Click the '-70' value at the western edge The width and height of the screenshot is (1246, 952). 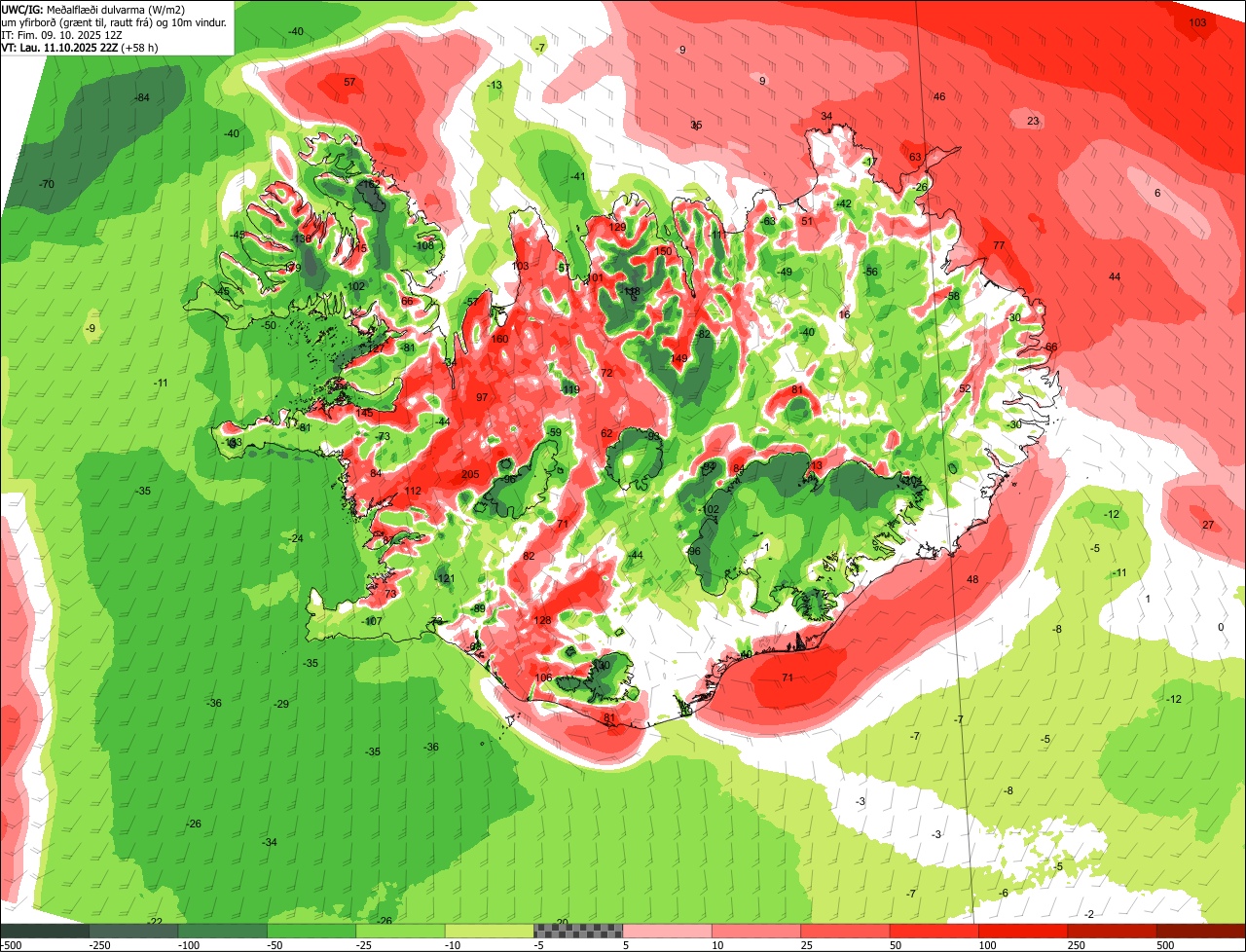46,185
